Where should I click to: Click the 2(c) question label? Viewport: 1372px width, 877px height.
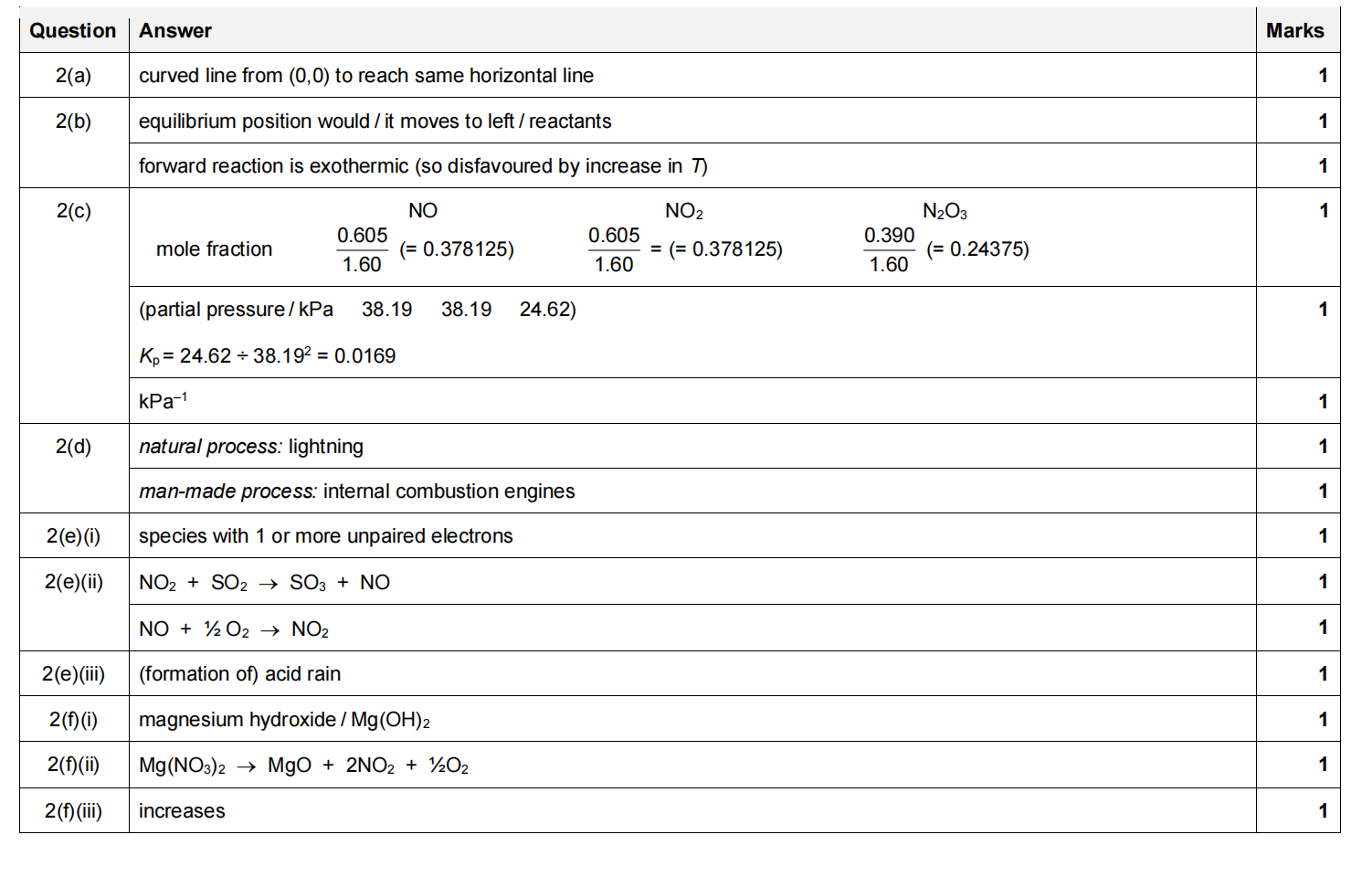73,211
